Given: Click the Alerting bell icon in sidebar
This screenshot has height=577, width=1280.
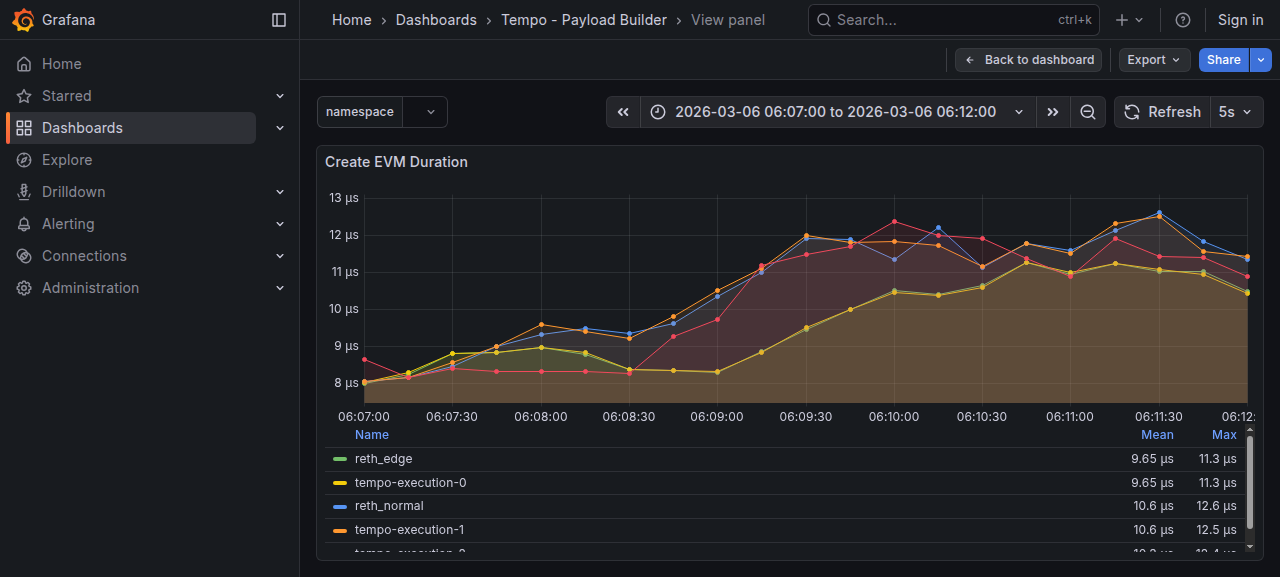Looking at the screenshot, I should (24, 224).
